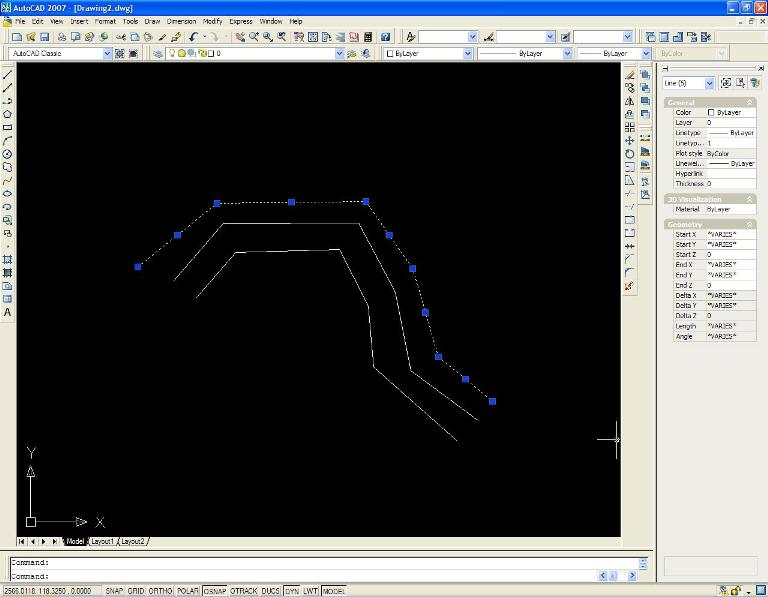Click the Linetype scale value field
Viewport: 768px width, 597px height.
(731, 143)
